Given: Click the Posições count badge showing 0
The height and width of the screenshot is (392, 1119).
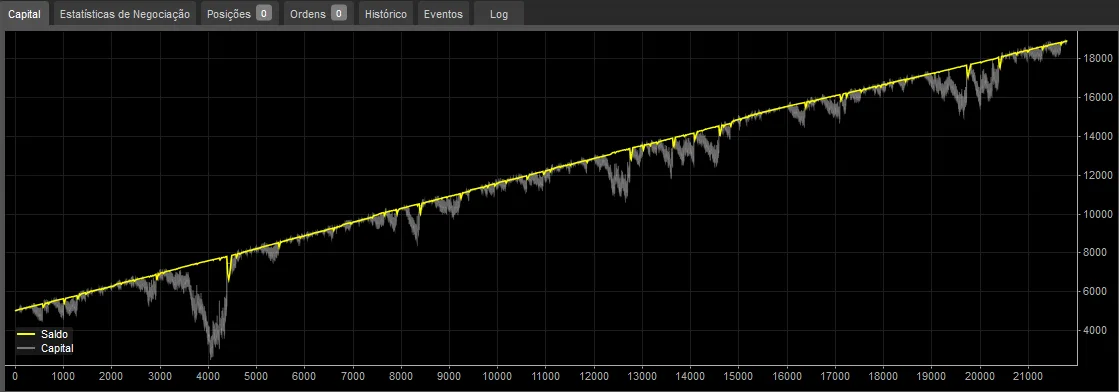Looking at the screenshot, I should 264,14.
